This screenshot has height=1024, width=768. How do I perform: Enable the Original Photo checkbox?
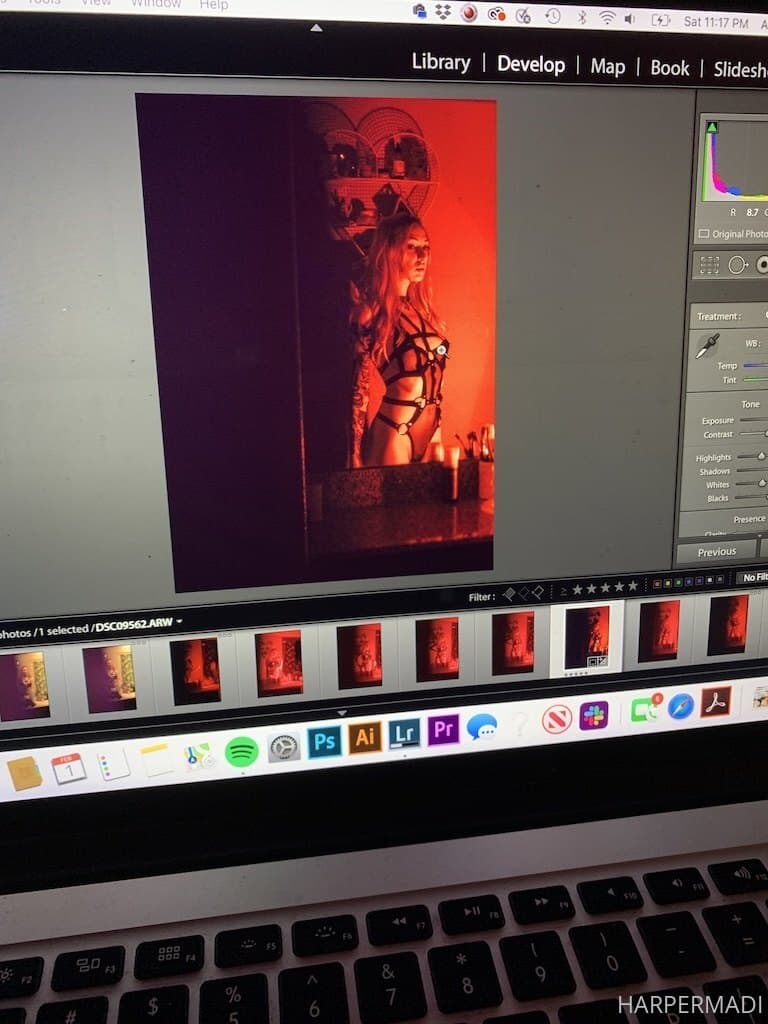click(x=703, y=233)
